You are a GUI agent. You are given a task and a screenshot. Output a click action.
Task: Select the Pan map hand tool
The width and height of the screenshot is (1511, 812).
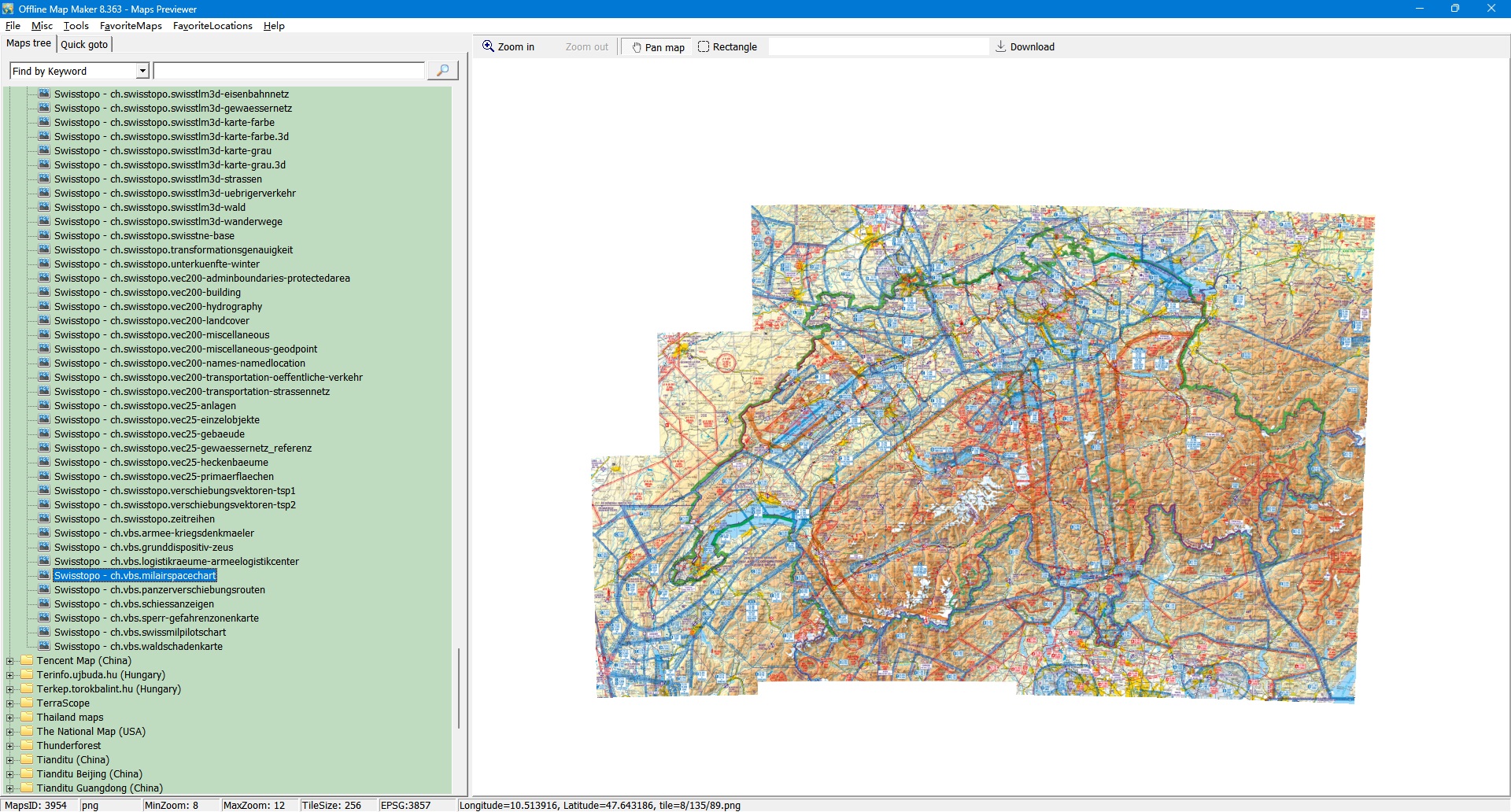coord(658,47)
